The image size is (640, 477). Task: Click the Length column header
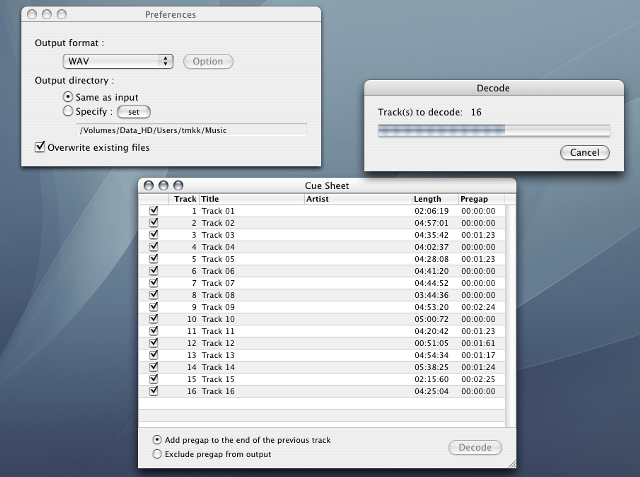pos(435,199)
